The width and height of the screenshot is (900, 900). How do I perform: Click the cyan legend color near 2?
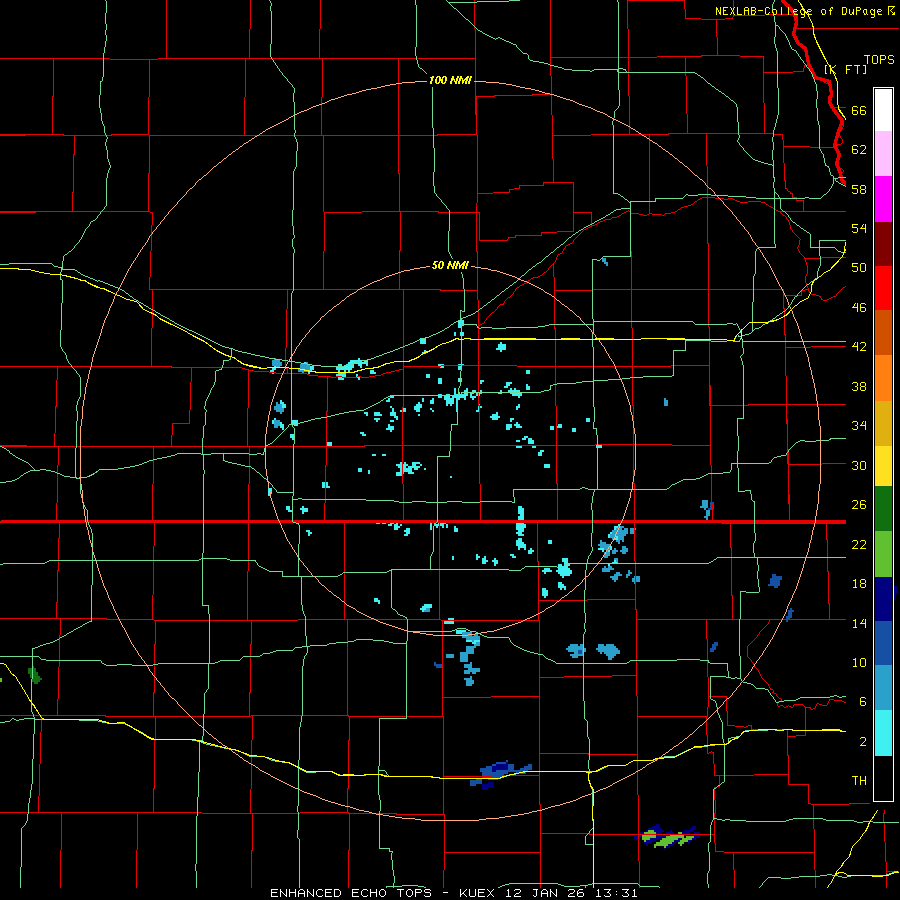[883, 733]
